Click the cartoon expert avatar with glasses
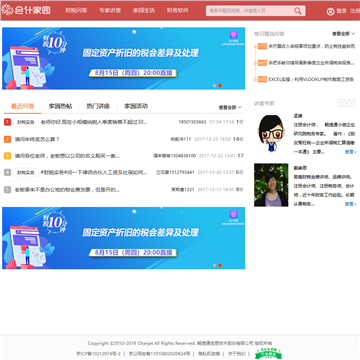Screen dimensions: 360x360 [271, 134]
